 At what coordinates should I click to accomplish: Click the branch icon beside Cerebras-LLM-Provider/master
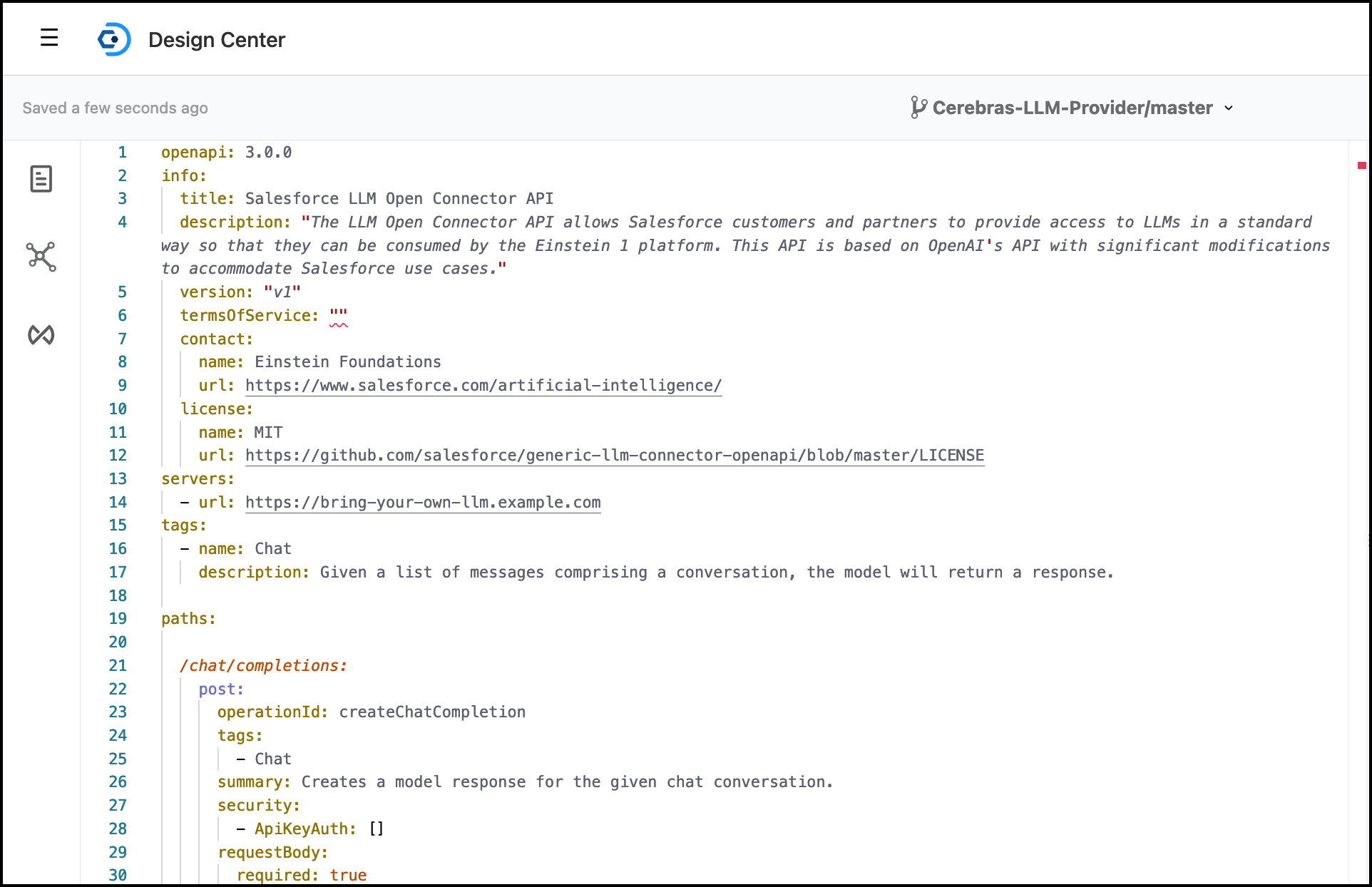[918, 108]
